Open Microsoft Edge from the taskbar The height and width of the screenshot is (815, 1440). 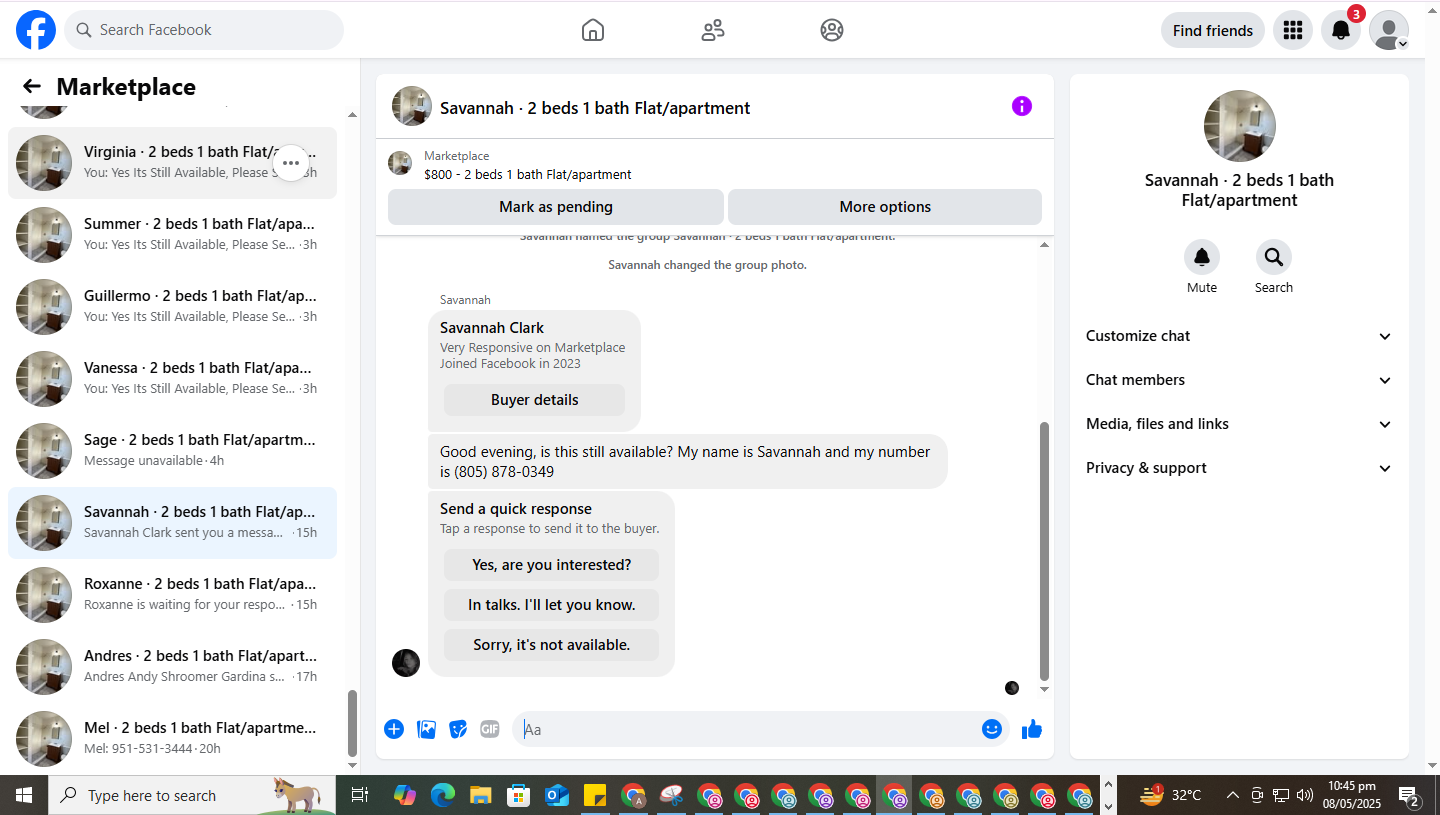(x=442, y=795)
